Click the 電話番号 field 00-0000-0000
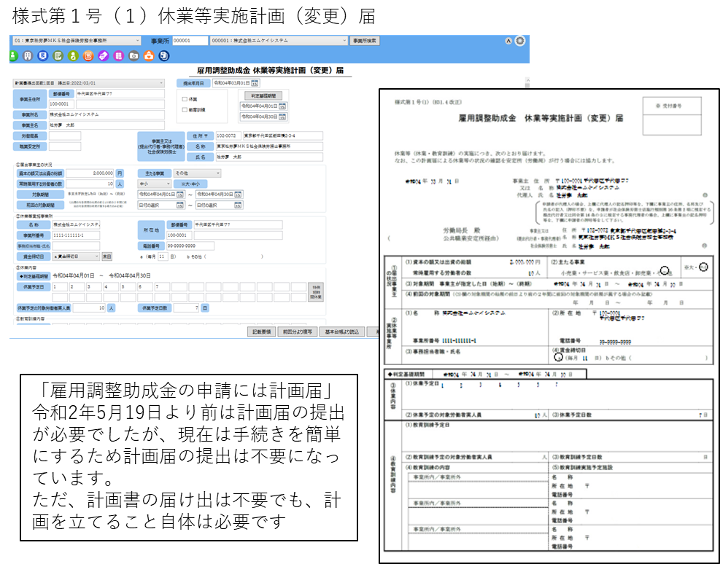The image size is (720, 564). (190, 246)
